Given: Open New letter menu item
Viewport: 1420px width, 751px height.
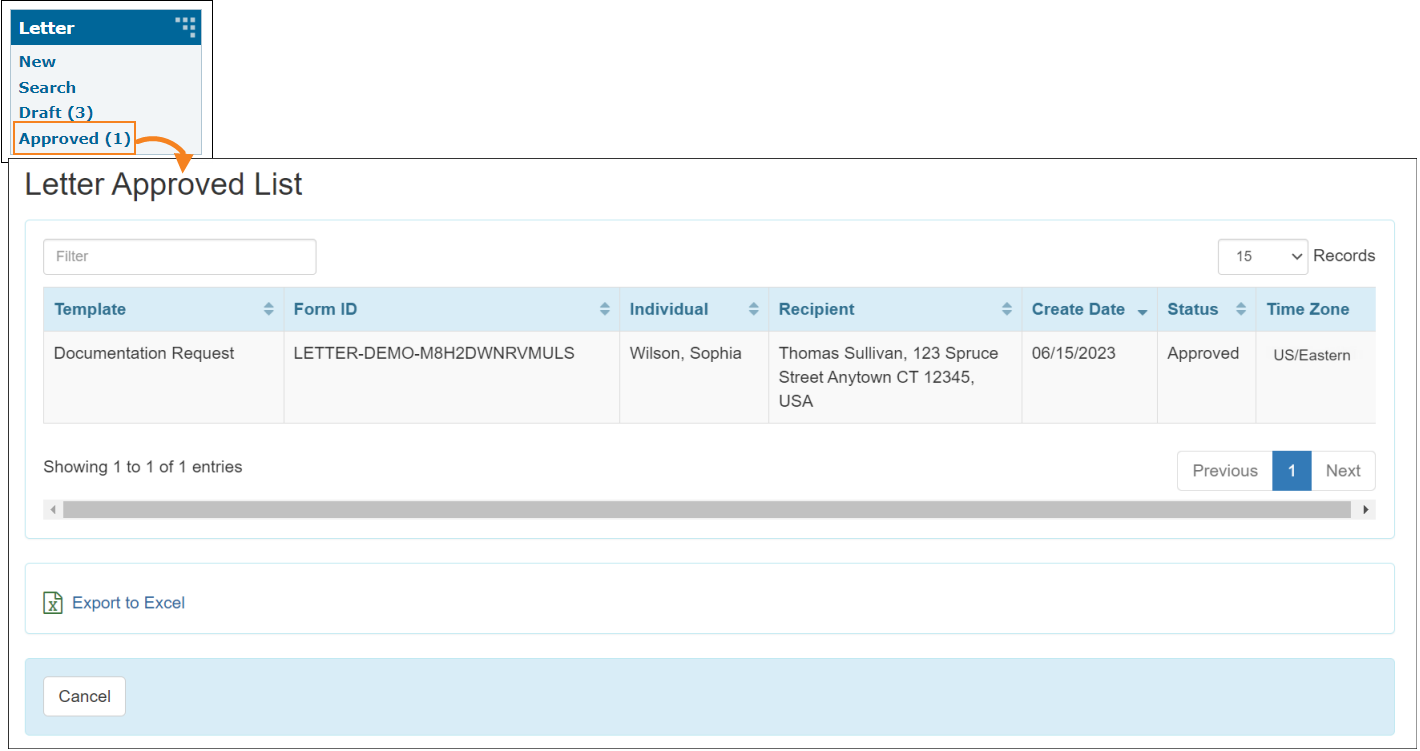Looking at the screenshot, I should [37, 62].
